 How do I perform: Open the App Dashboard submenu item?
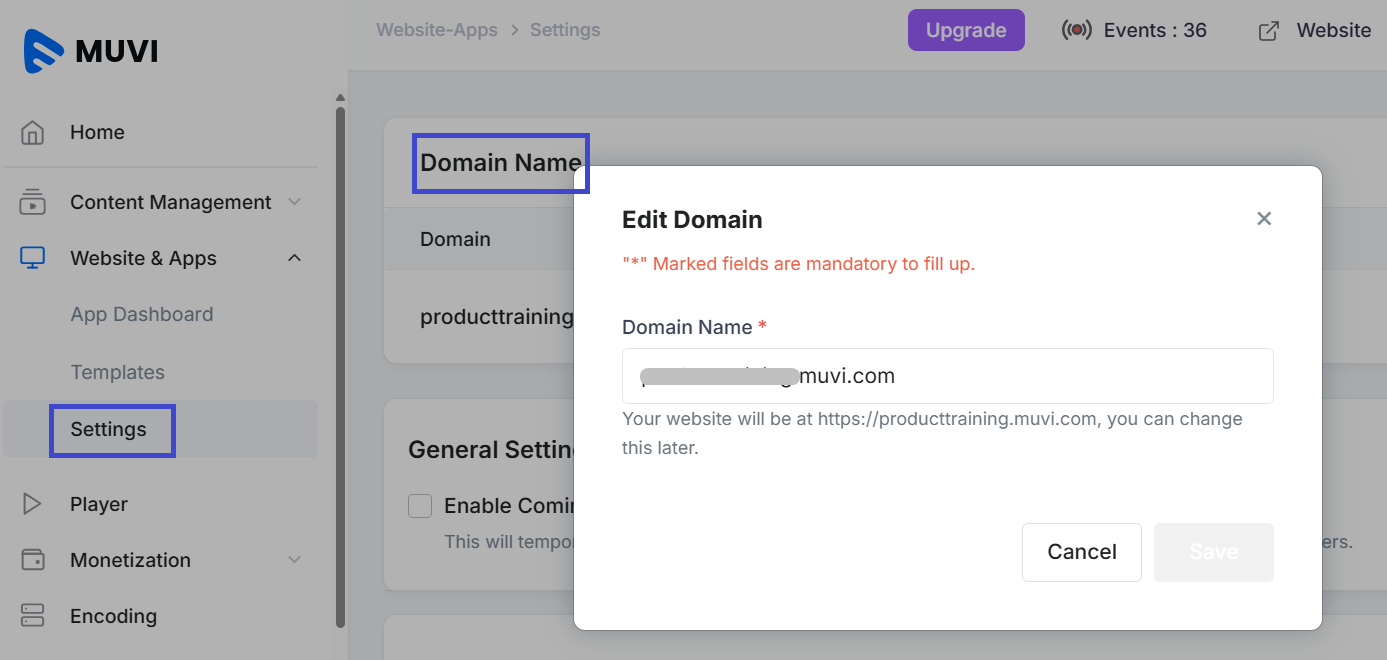click(141, 314)
